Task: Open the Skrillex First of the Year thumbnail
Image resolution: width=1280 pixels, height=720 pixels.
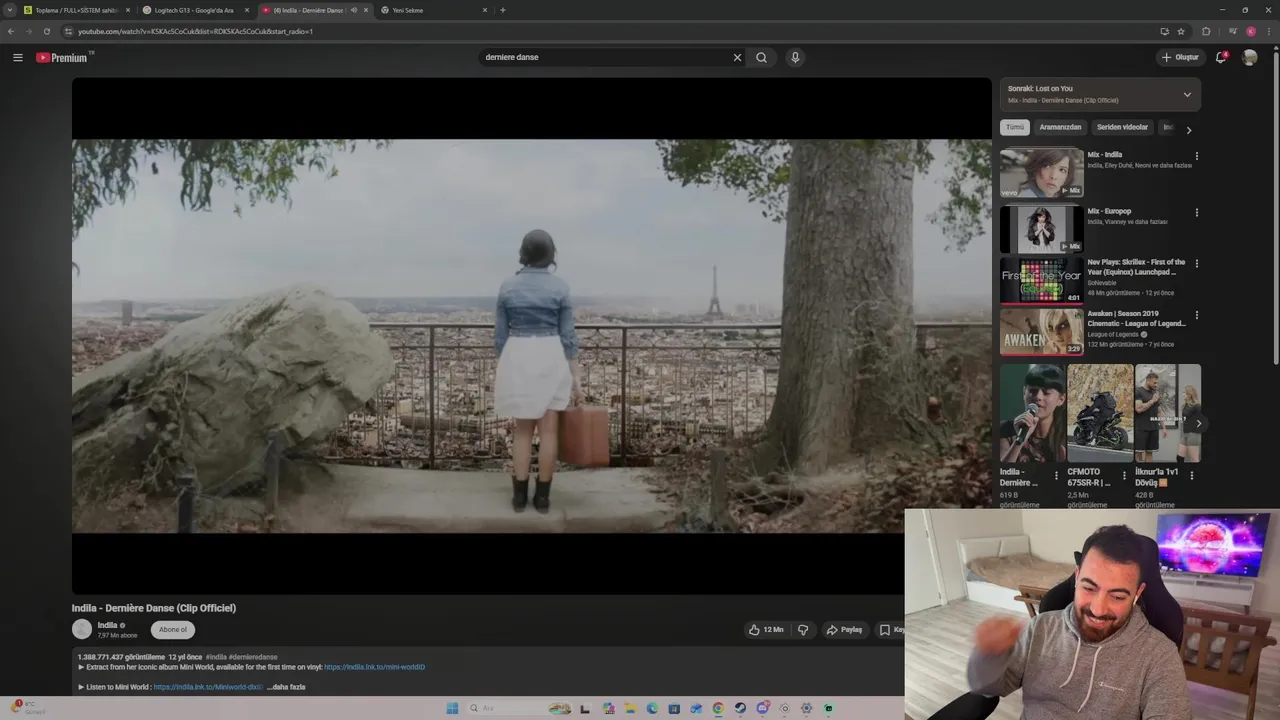Action: 1041,280
